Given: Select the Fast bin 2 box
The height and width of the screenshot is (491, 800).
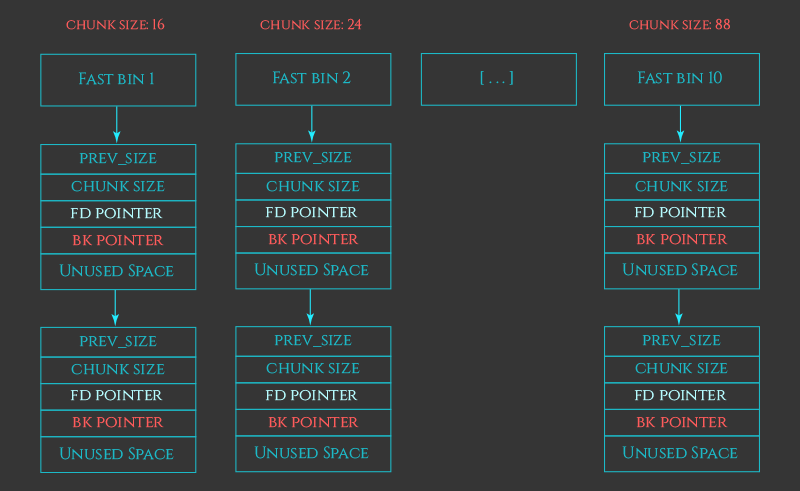Looking at the screenshot, I should (x=312, y=79).
